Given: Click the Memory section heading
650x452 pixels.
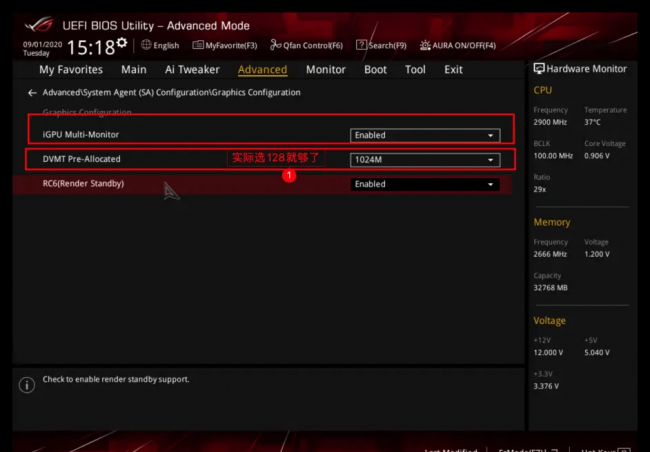Looking at the screenshot, I should pyautogui.click(x=552, y=222).
